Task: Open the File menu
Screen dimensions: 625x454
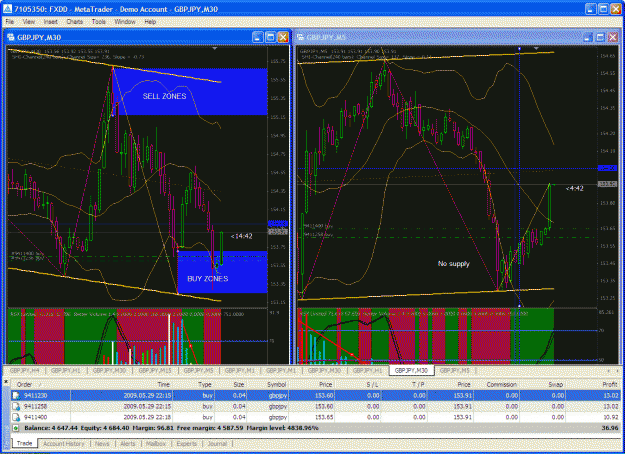Action: click(10, 22)
